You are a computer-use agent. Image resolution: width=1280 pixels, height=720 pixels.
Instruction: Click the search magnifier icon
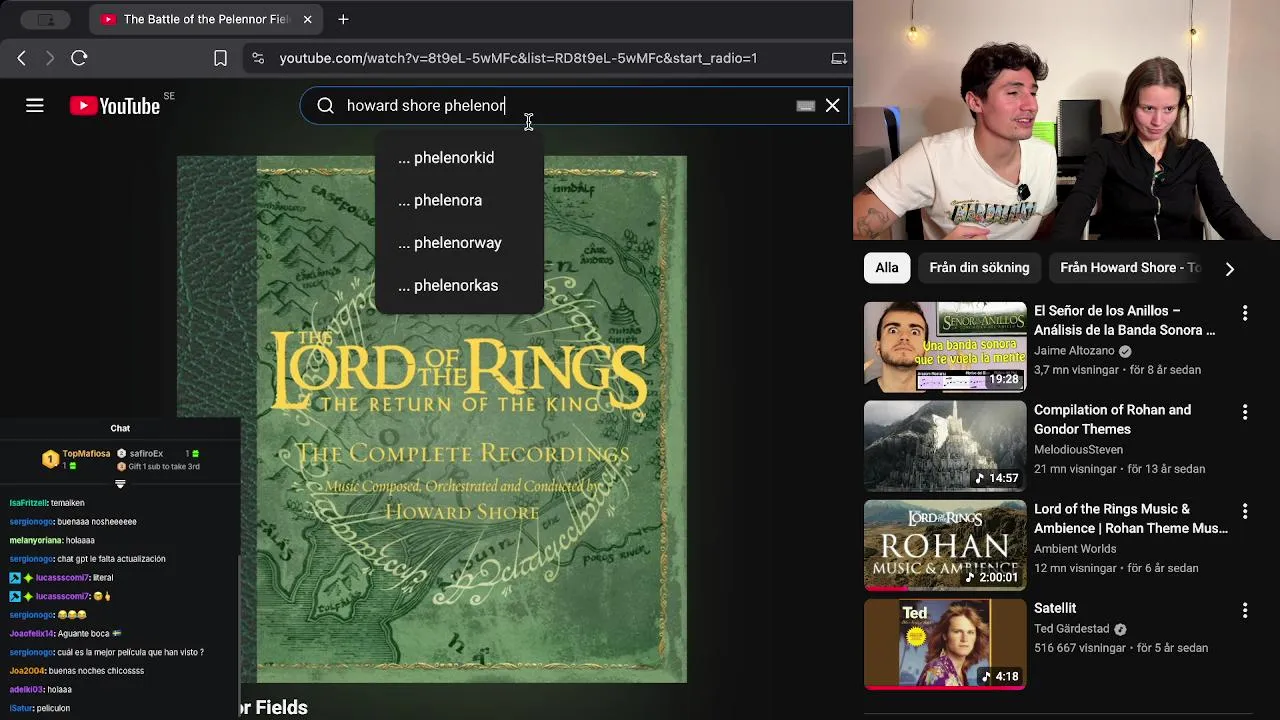coord(326,105)
